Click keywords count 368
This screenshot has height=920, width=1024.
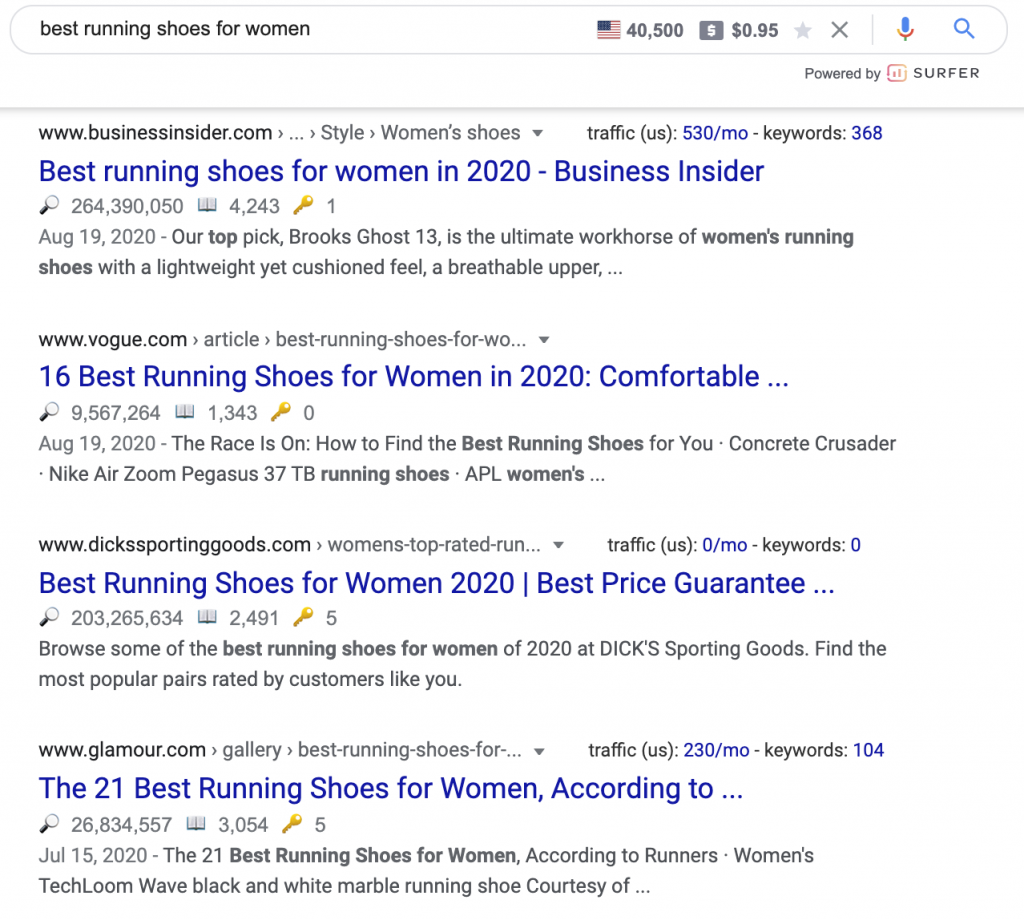click(867, 133)
